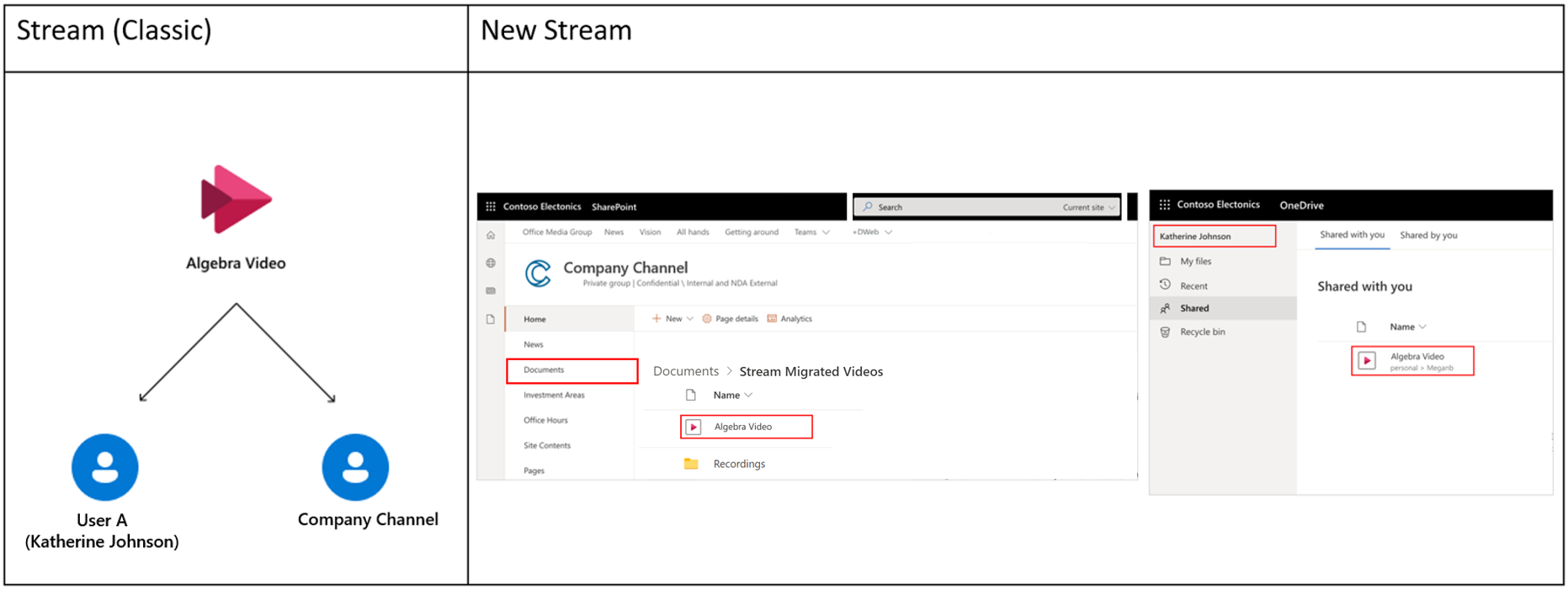The width and height of the screenshot is (1568, 590).
Task: Click the OneDrive app name in header
Action: coord(1301,205)
